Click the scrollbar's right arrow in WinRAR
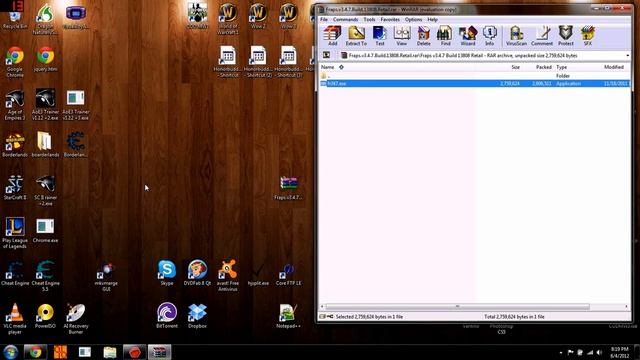 [627, 306]
